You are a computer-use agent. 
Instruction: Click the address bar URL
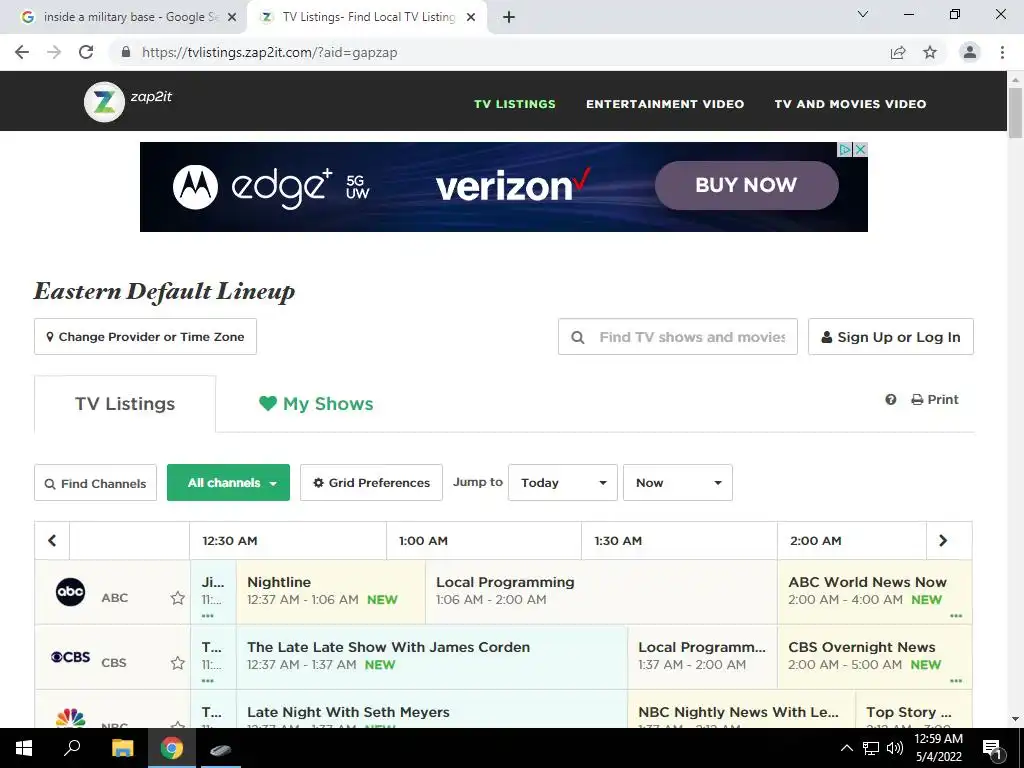click(269, 52)
